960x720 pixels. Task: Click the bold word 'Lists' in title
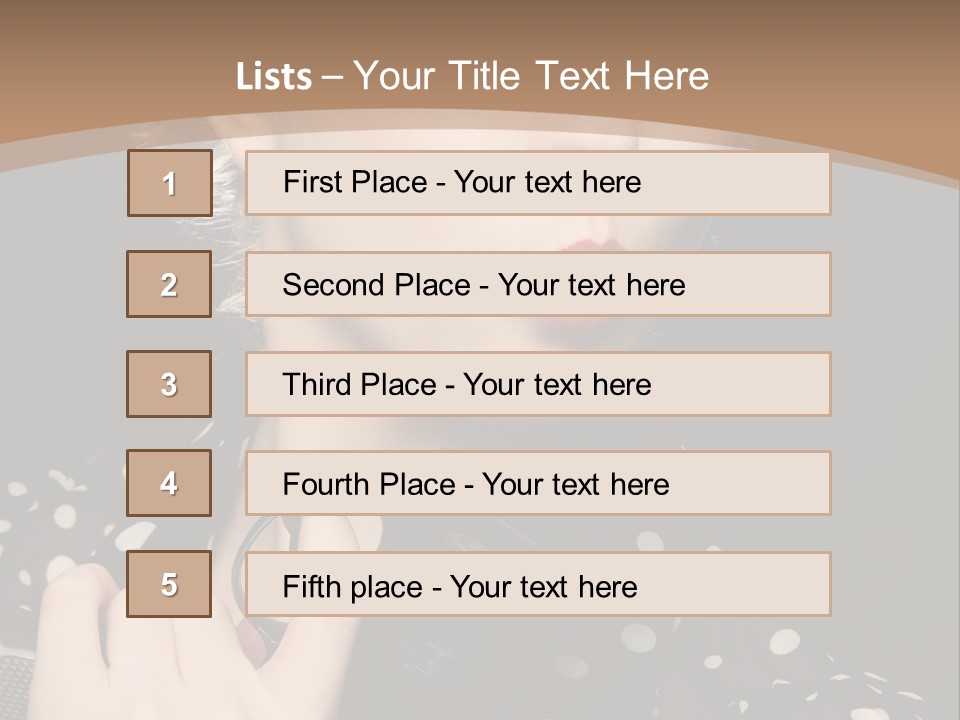274,77
